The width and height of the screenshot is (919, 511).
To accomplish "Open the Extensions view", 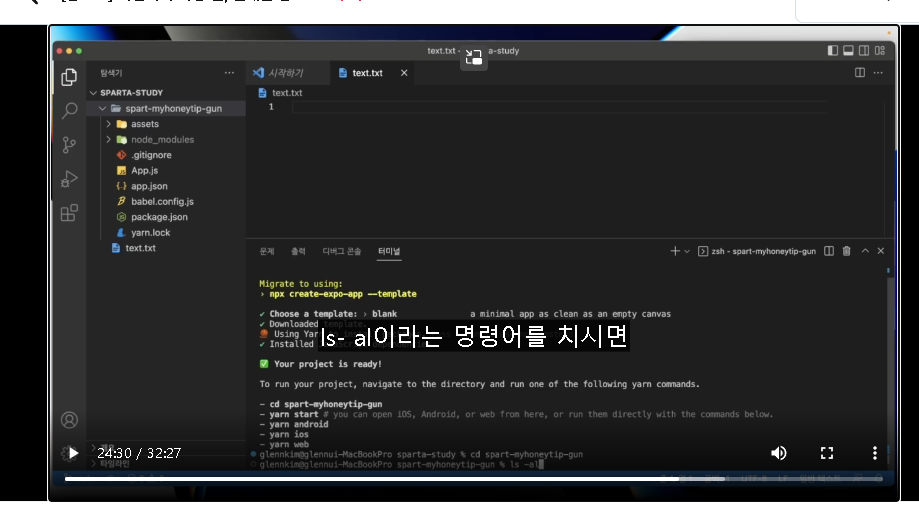I will [69, 212].
